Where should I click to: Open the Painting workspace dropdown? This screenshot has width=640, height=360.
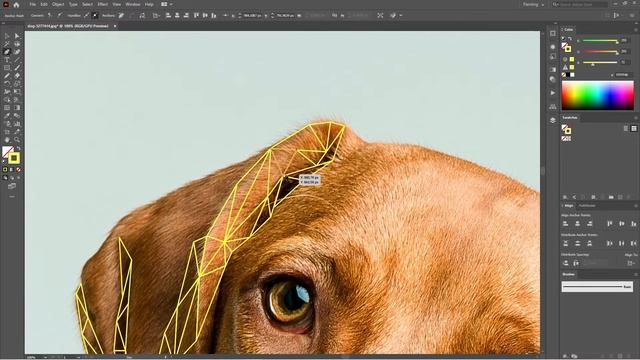pos(533,4)
